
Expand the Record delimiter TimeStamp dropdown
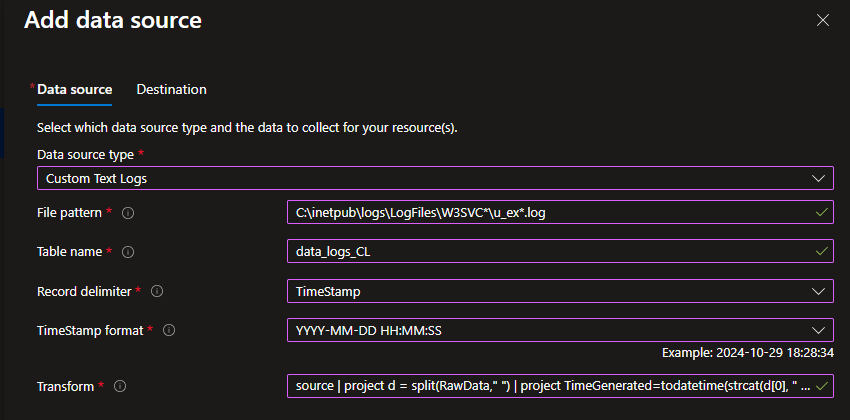pyautogui.click(x=561, y=292)
